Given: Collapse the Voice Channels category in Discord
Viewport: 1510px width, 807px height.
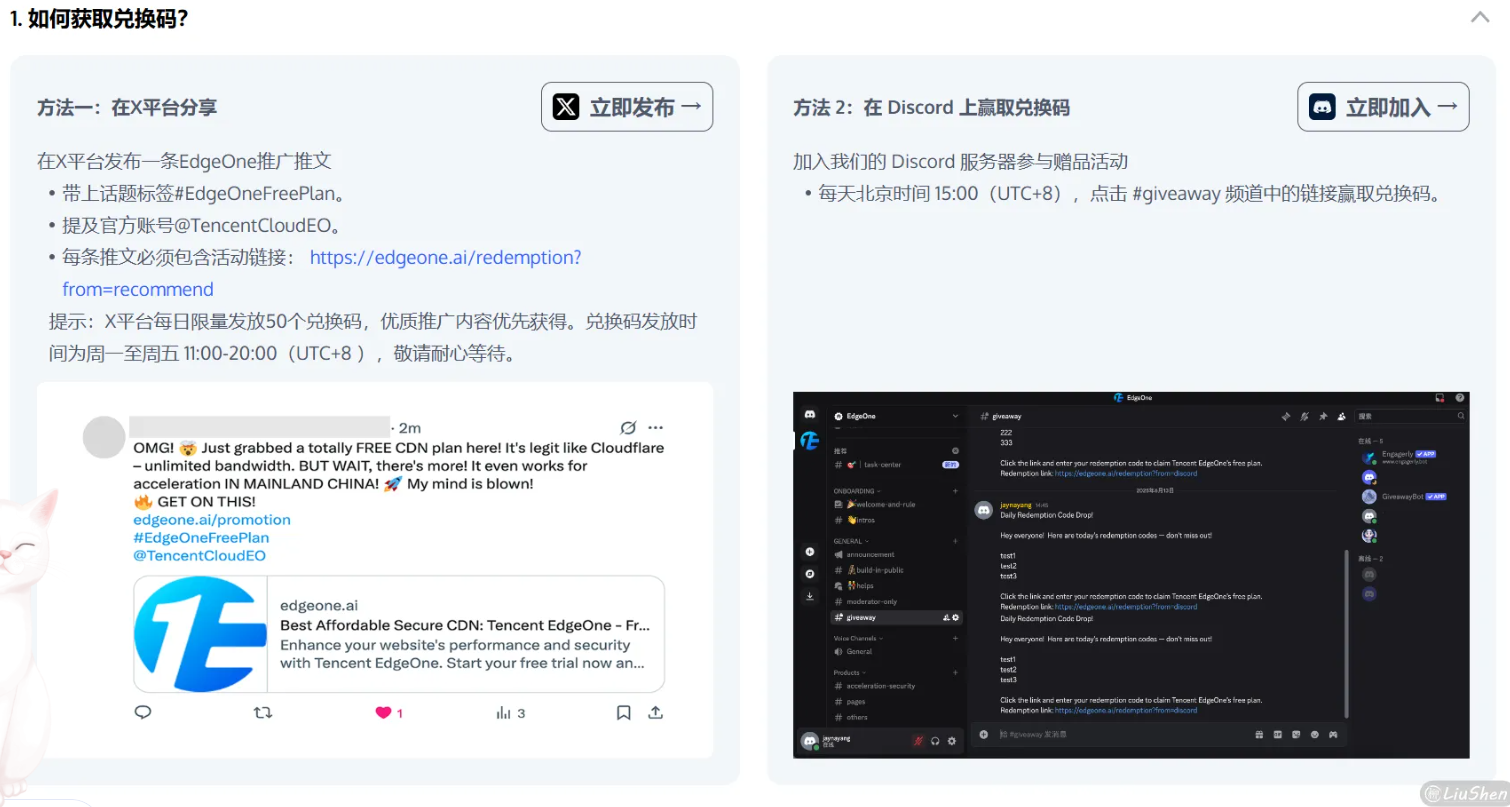Looking at the screenshot, I should tap(858, 638).
